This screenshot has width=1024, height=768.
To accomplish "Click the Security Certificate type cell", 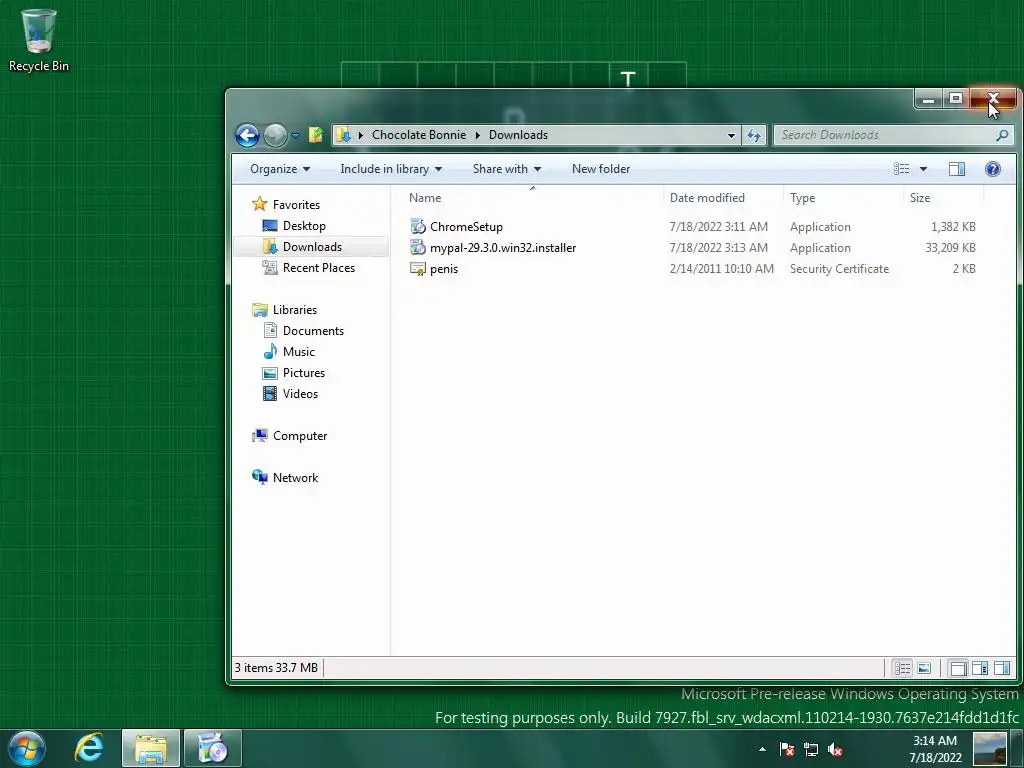I will coord(839,268).
